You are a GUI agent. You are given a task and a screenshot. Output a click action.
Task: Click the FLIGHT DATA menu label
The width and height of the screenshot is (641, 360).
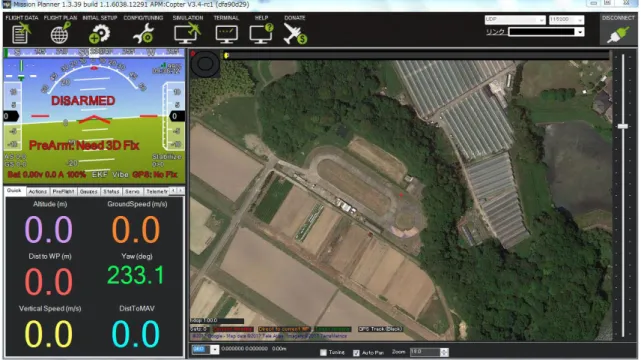(x=22, y=18)
